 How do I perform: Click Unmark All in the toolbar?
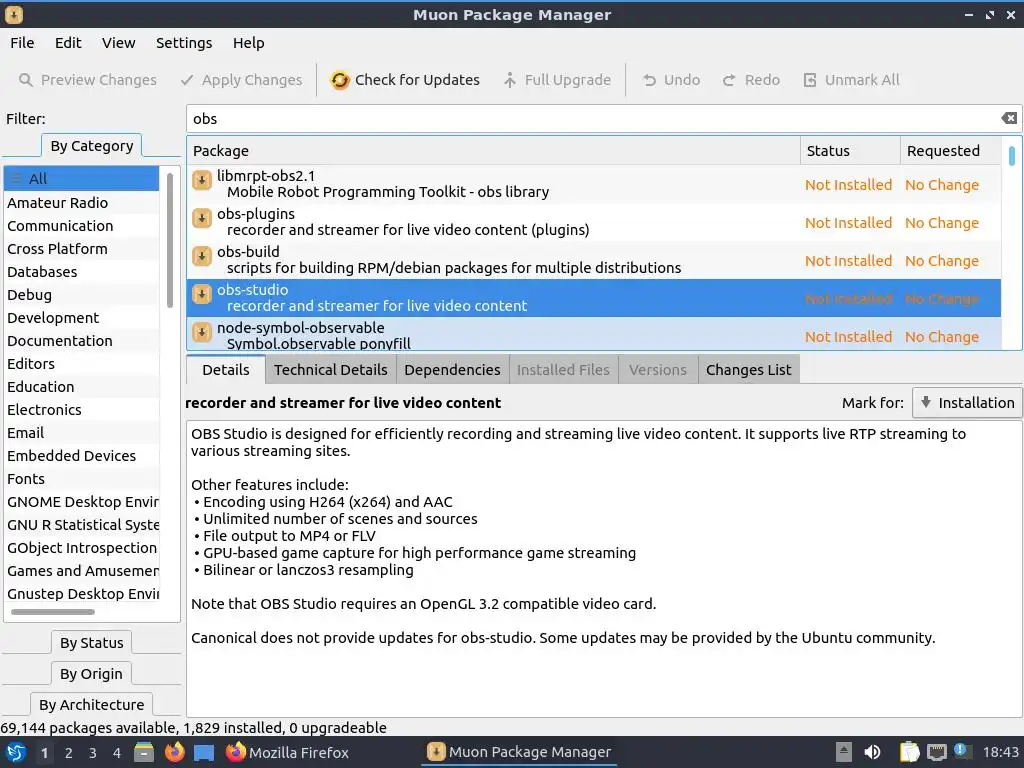coord(851,80)
